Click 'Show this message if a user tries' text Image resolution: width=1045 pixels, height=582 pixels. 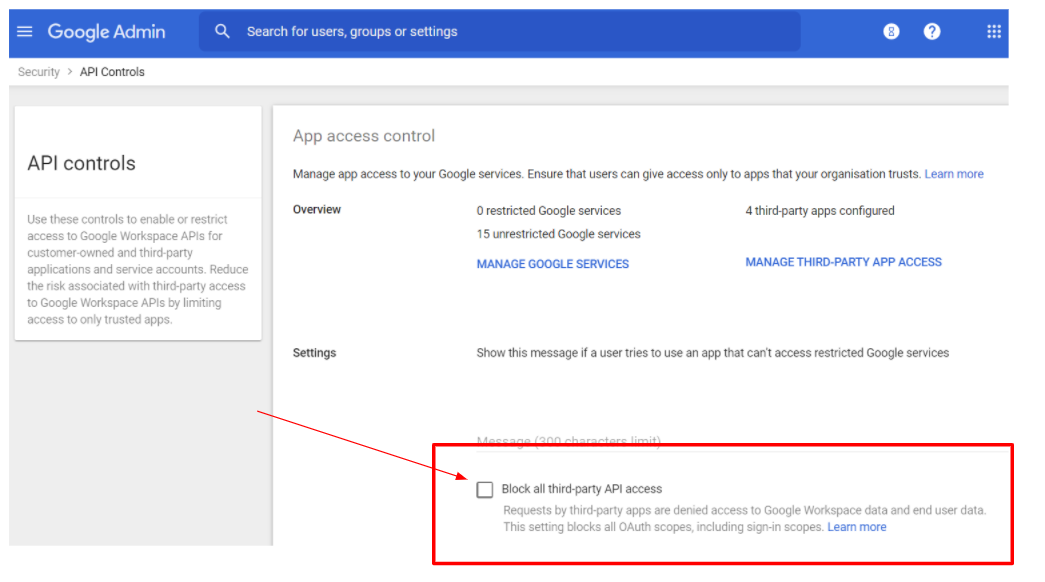click(712, 353)
